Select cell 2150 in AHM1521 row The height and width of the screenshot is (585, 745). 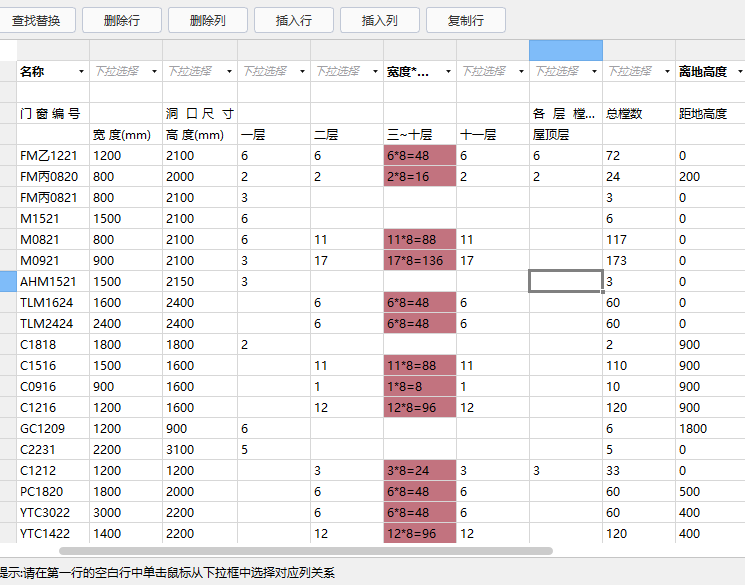pos(200,281)
